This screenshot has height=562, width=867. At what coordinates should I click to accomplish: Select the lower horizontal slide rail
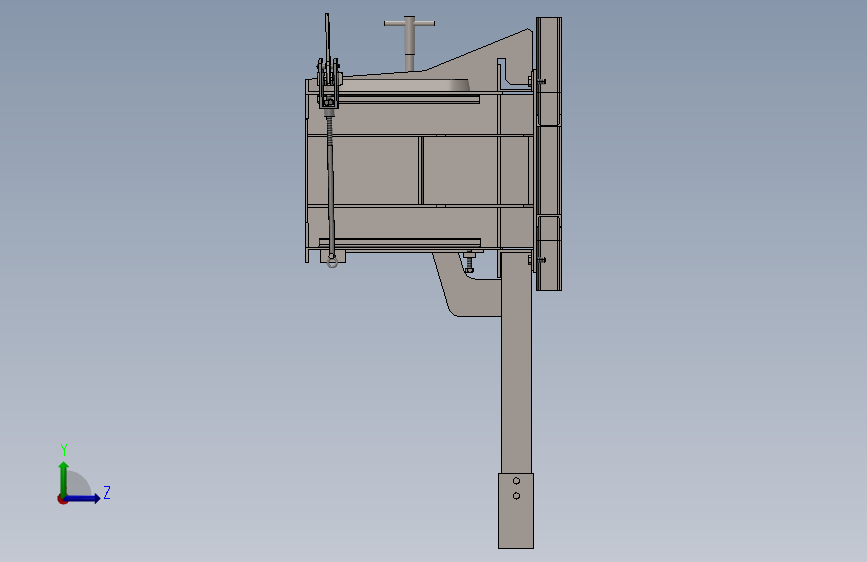click(400, 242)
